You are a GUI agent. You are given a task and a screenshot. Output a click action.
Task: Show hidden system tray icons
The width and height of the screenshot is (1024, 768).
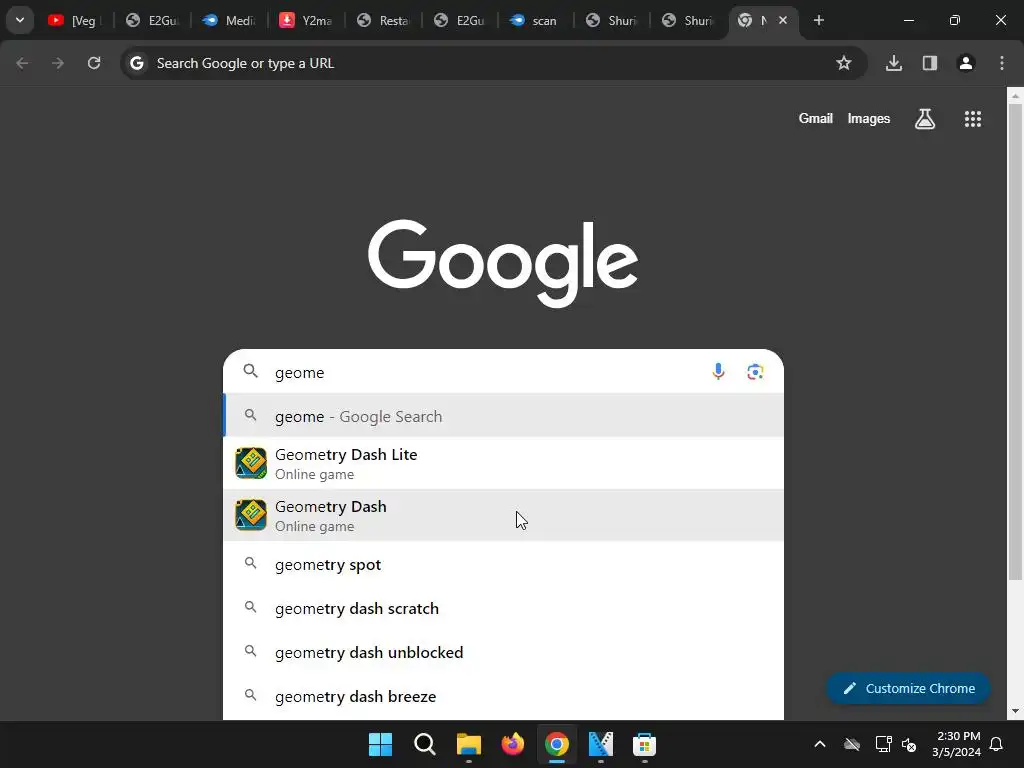820,744
